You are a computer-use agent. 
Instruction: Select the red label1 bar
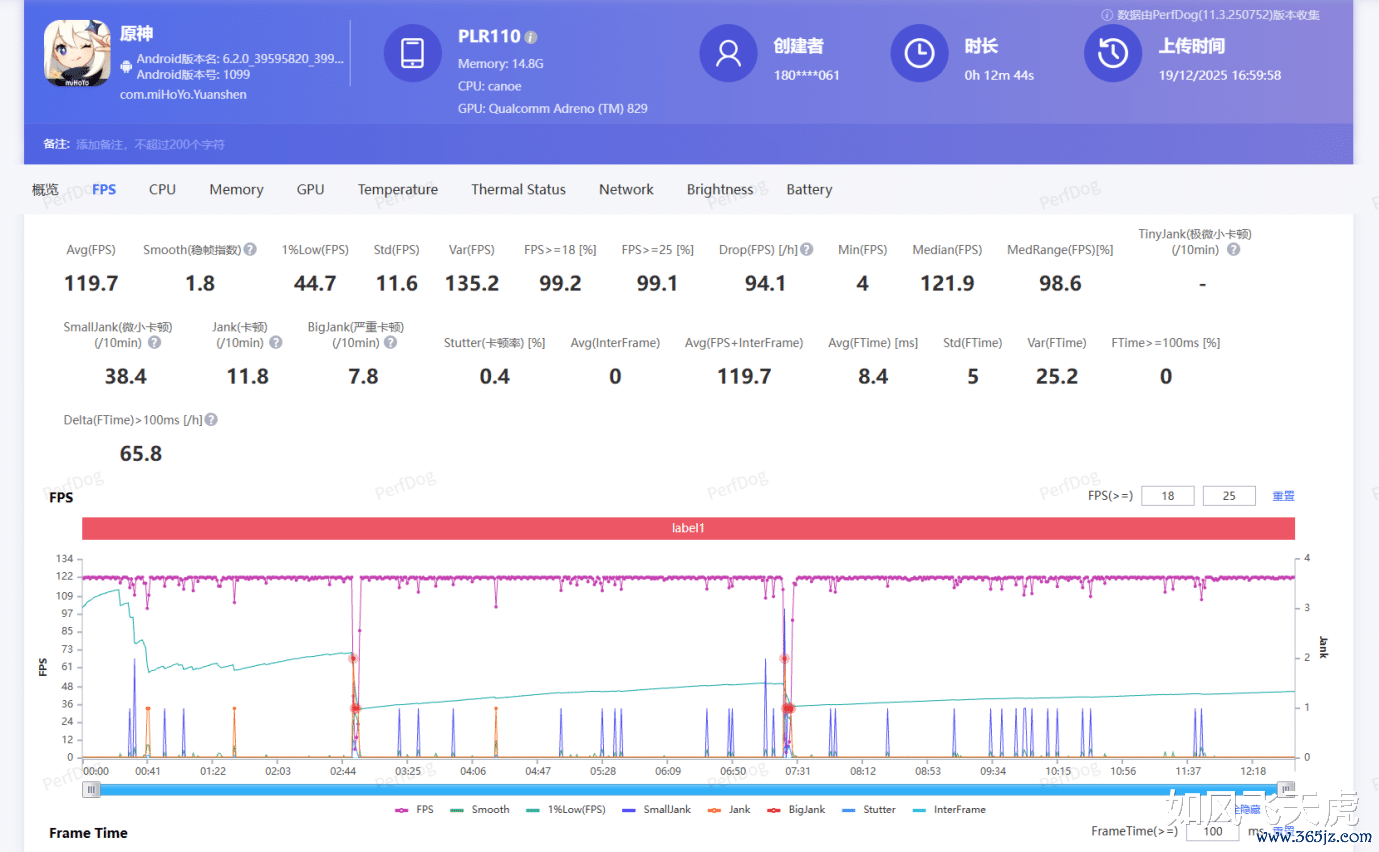tap(688, 527)
